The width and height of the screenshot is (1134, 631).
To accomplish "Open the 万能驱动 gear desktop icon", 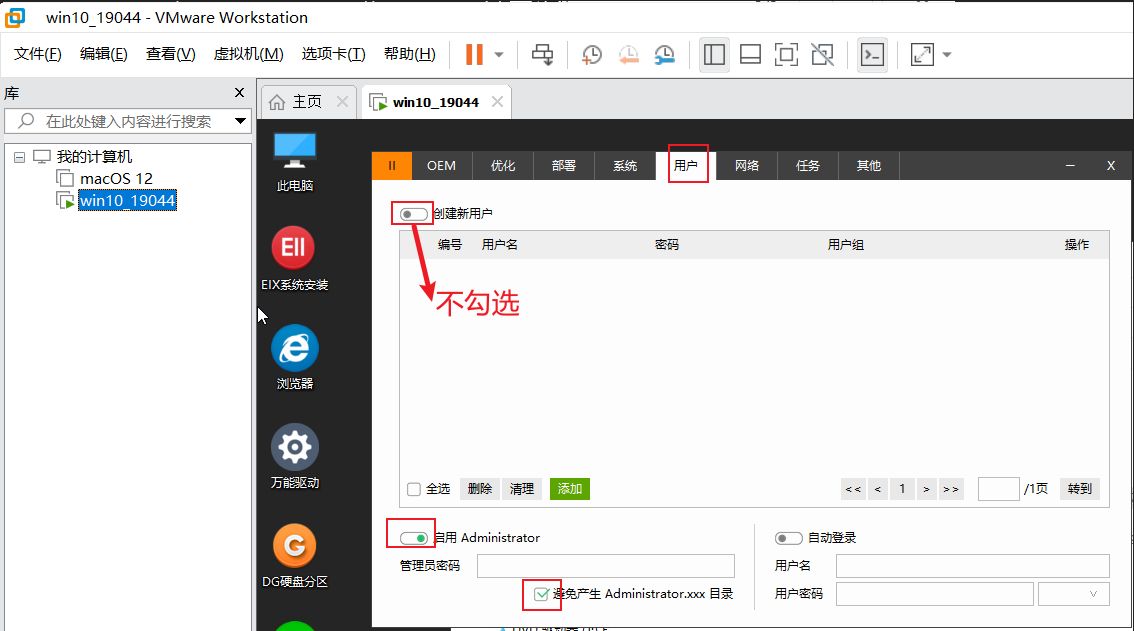I will coord(294,447).
